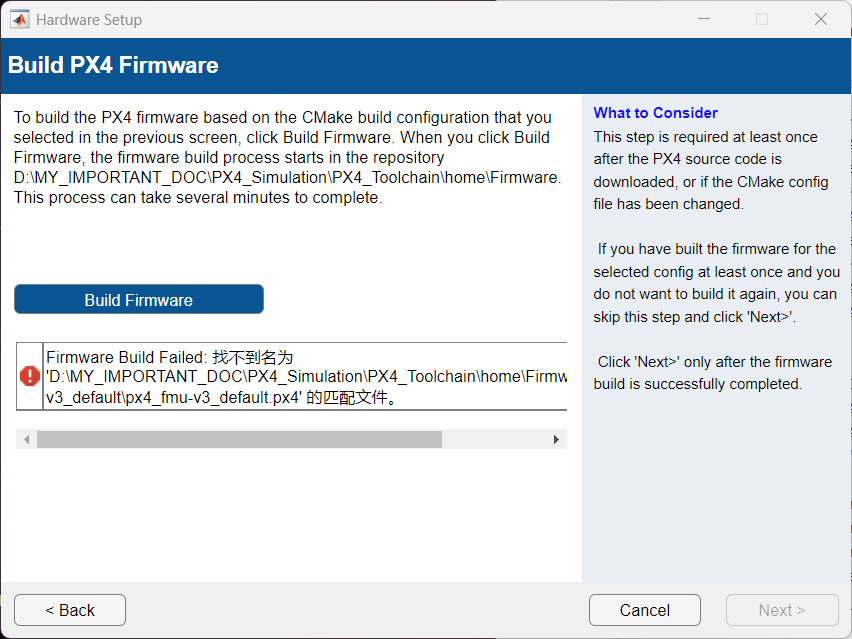This screenshot has height=639, width=852.
Task: Click the right arrow of the horizontal scrollbar
Action: click(557, 440)
